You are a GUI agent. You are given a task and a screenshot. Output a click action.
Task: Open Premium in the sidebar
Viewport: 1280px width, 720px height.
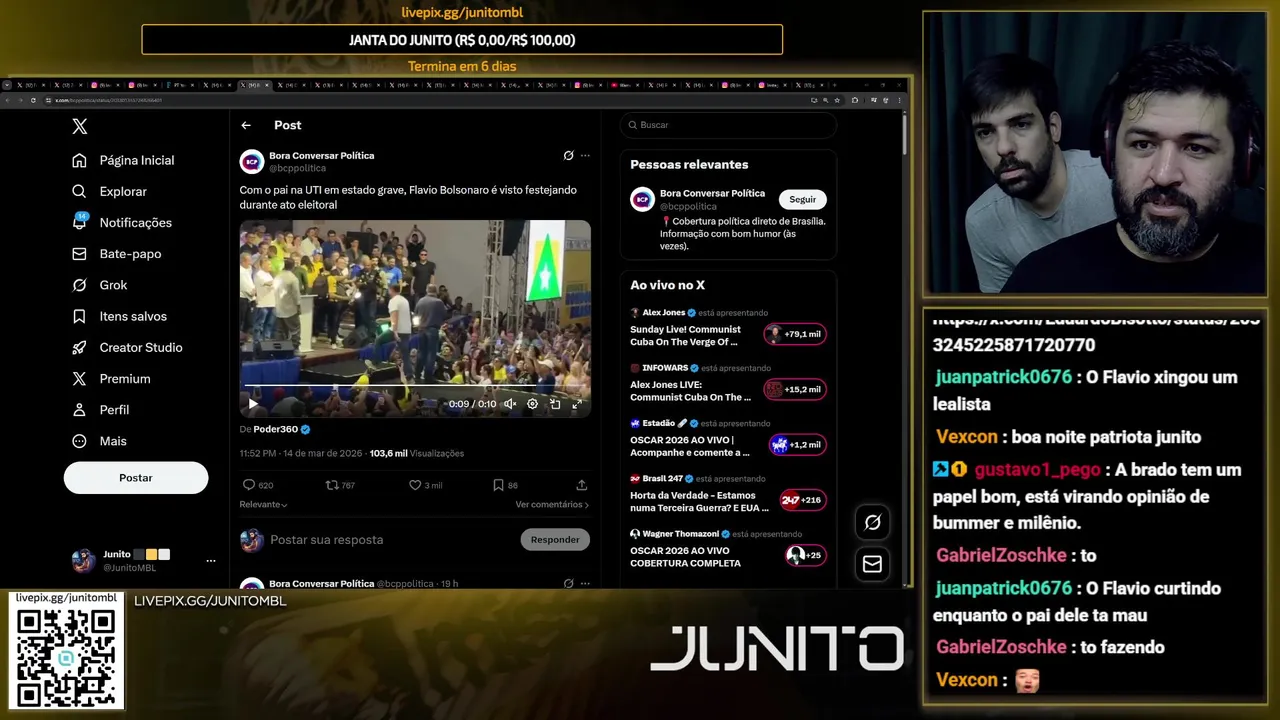click(x=111, y=379)
